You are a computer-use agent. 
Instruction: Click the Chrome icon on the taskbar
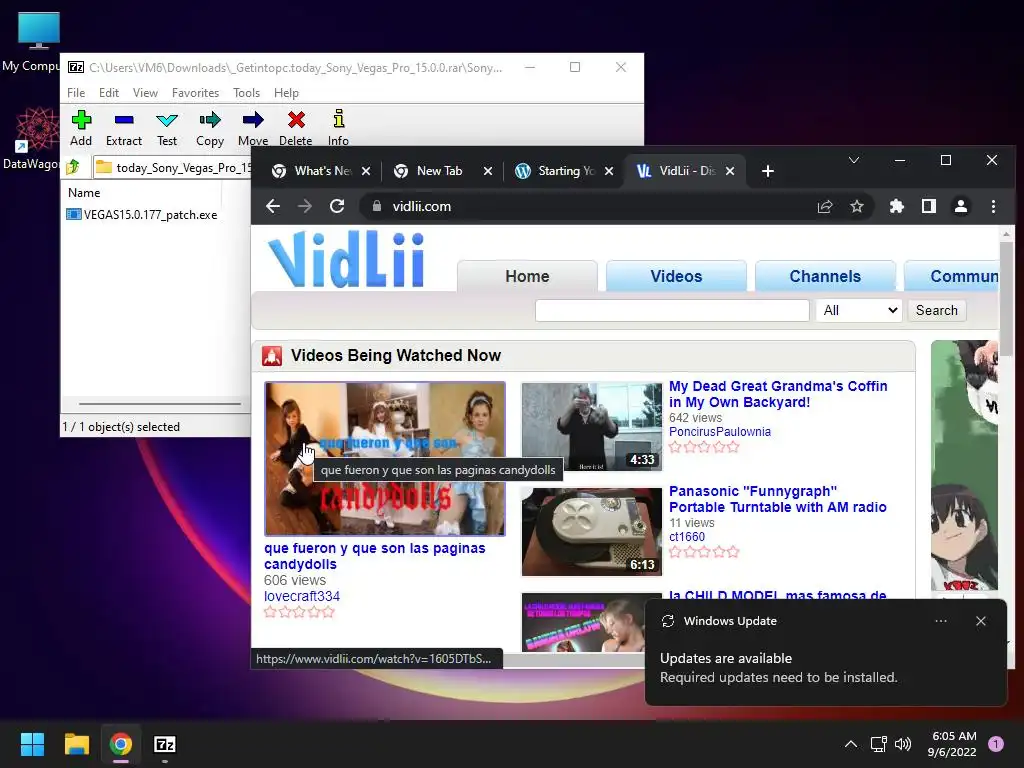[121, 744]
